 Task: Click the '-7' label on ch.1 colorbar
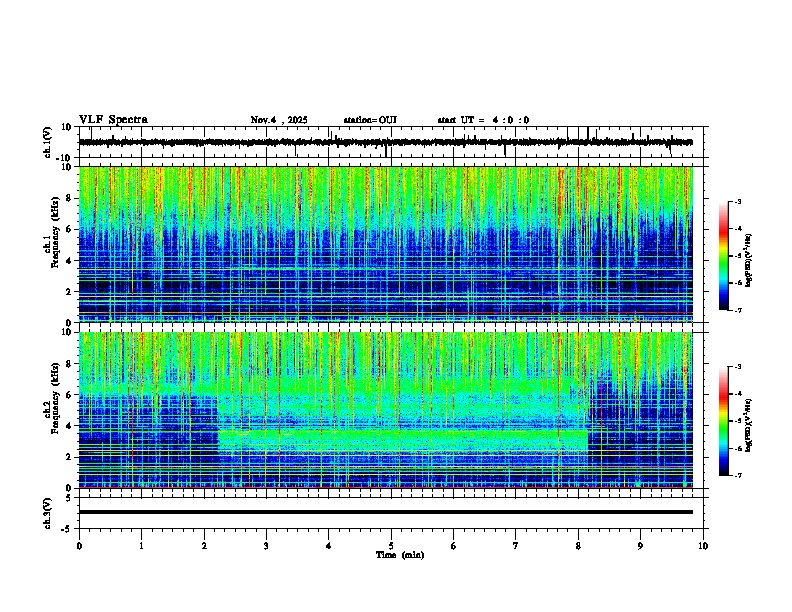click(x=737, y=310)
